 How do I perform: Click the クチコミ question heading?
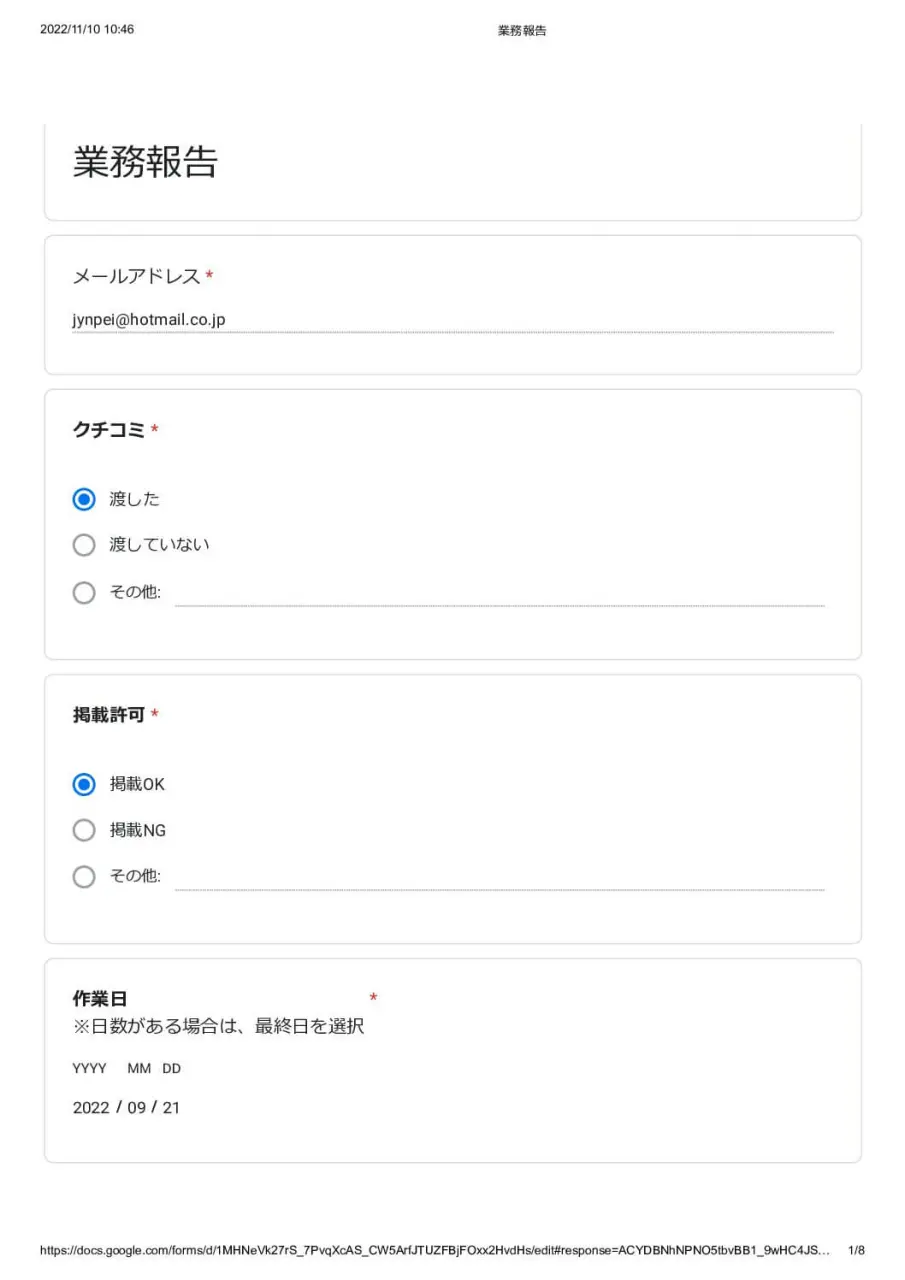(x=109, y=430)
